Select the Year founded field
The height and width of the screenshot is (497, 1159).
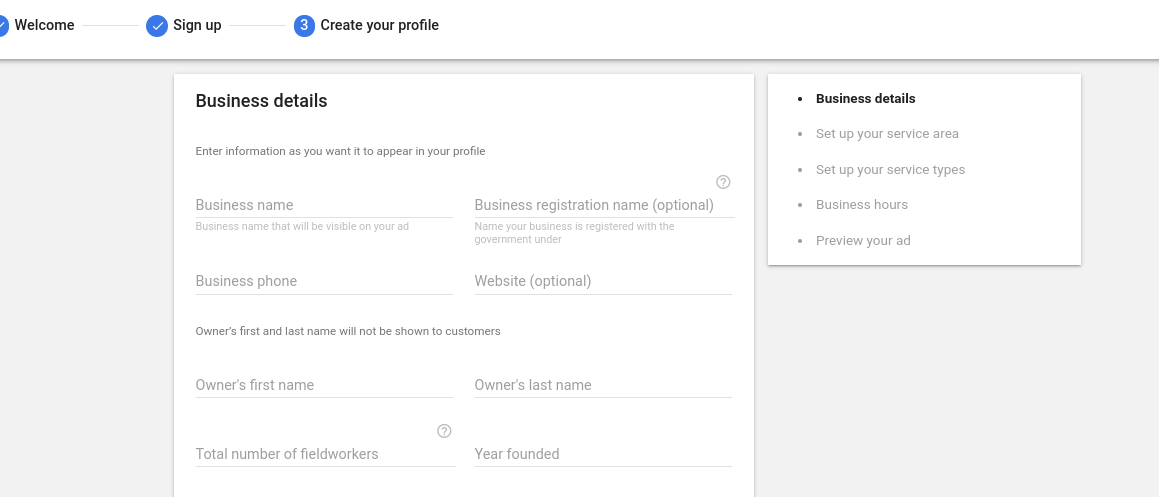click(x=603, y=454)
